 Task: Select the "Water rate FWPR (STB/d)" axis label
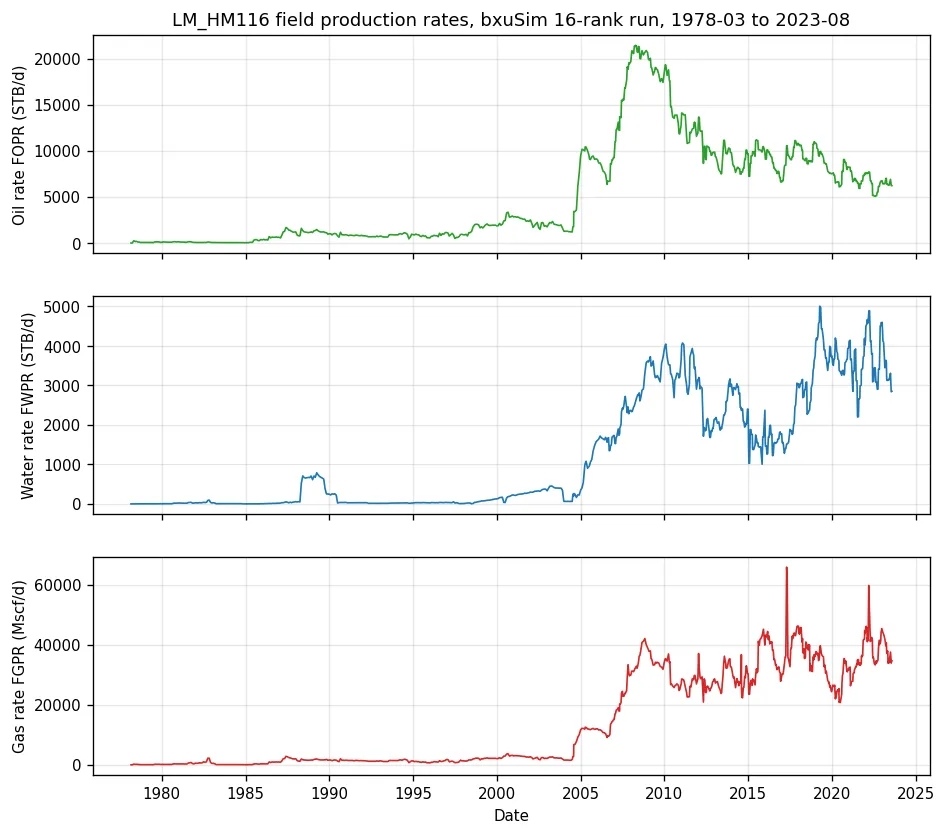27,405
